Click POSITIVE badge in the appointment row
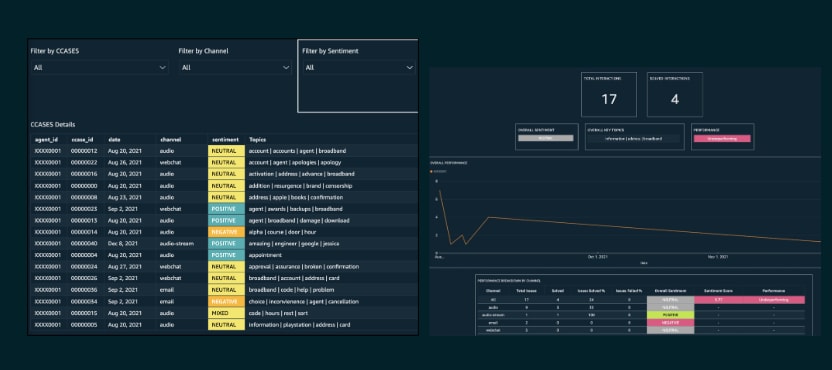This screenshot has width=832, height=370. 227,255
